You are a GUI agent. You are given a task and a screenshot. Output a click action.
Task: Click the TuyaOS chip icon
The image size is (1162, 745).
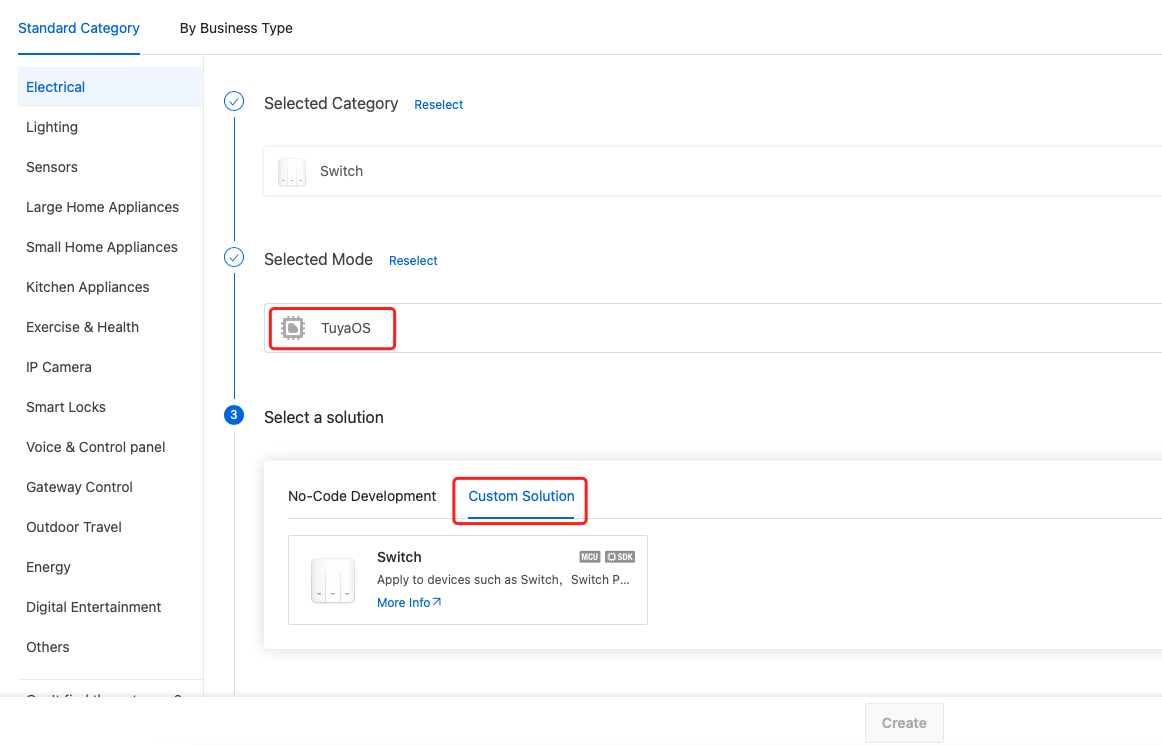point(293,328)
